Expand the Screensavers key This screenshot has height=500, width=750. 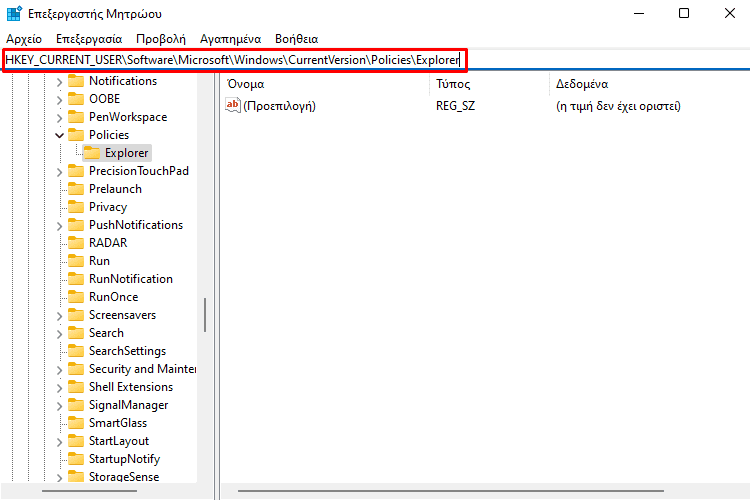pos(59,316)
